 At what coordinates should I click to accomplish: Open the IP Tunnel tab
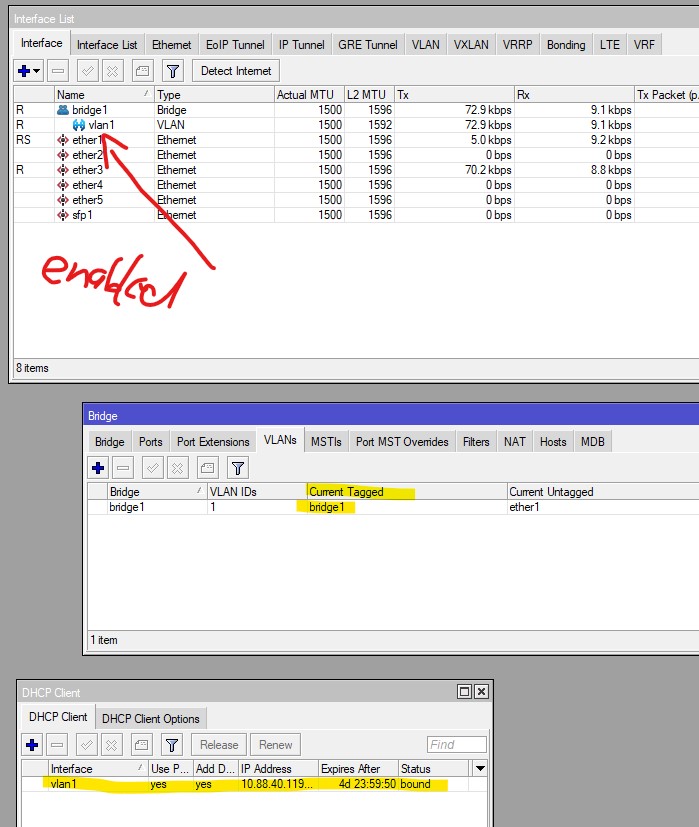(301, 45)
